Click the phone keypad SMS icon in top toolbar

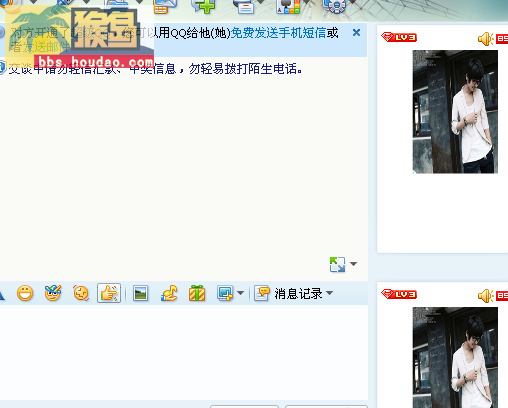pos(165,7)
